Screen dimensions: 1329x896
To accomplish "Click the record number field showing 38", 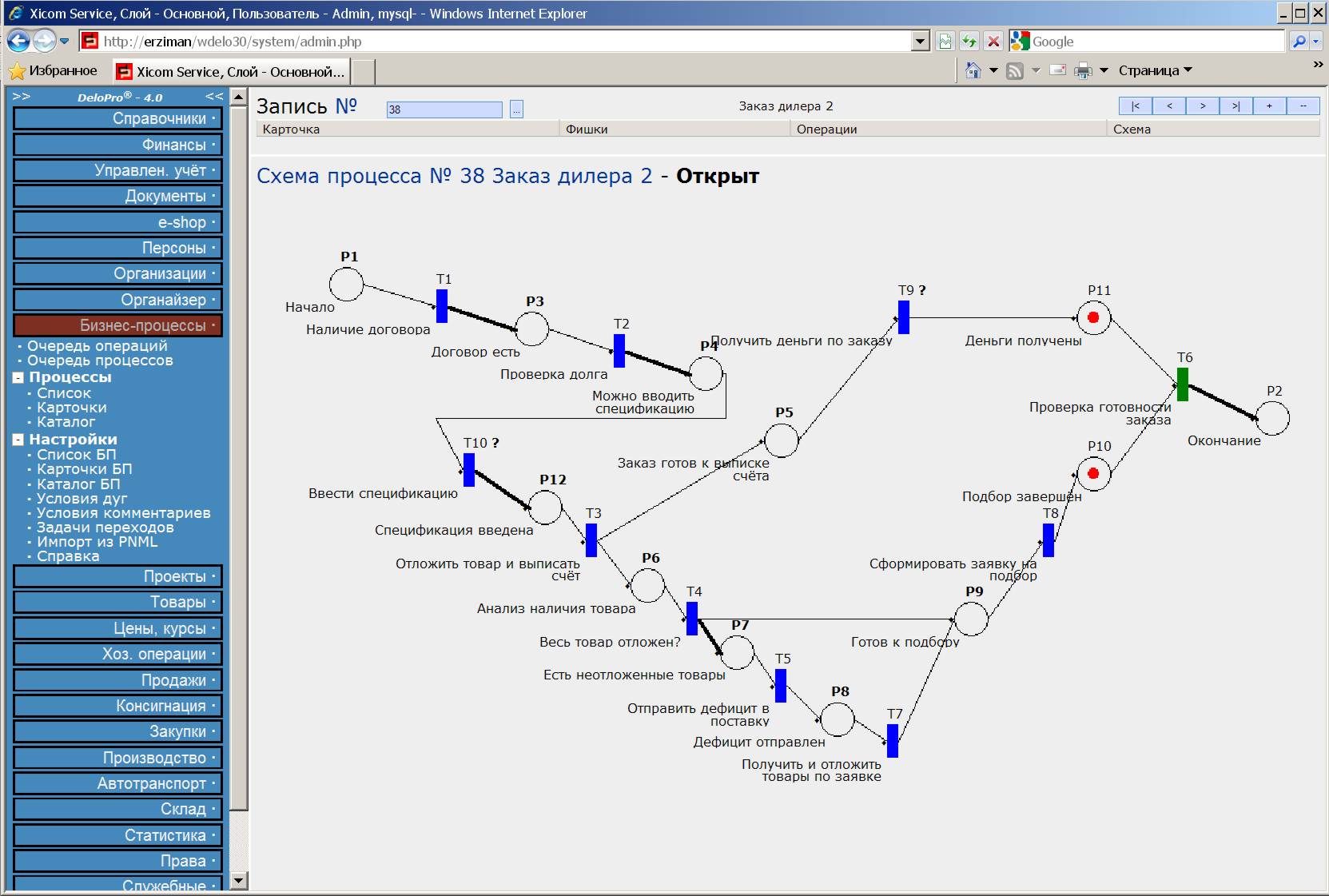I will pyautogui.click(x=444, y=110).
